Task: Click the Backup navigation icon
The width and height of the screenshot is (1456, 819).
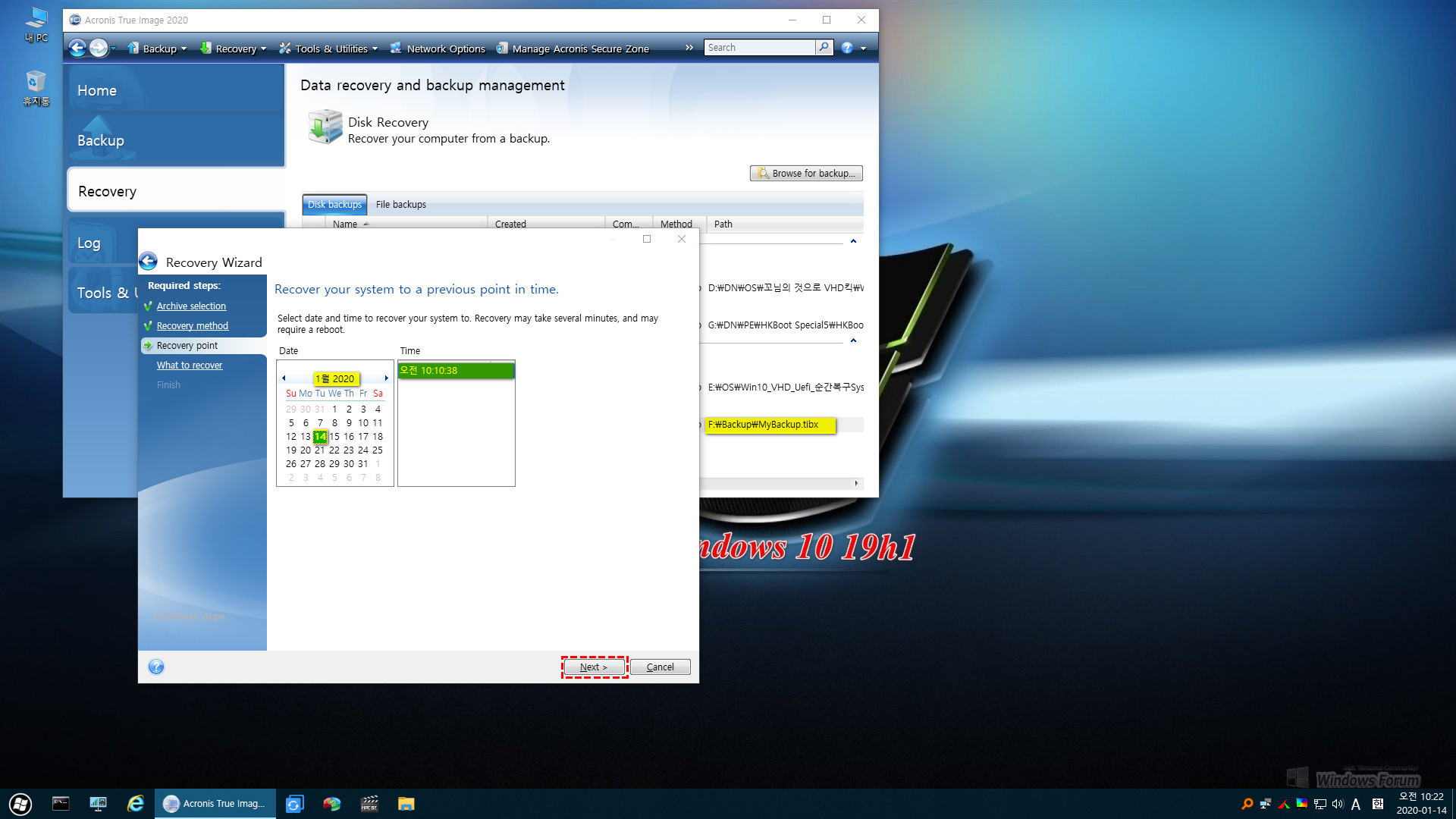Action: (x=100, y=140)
